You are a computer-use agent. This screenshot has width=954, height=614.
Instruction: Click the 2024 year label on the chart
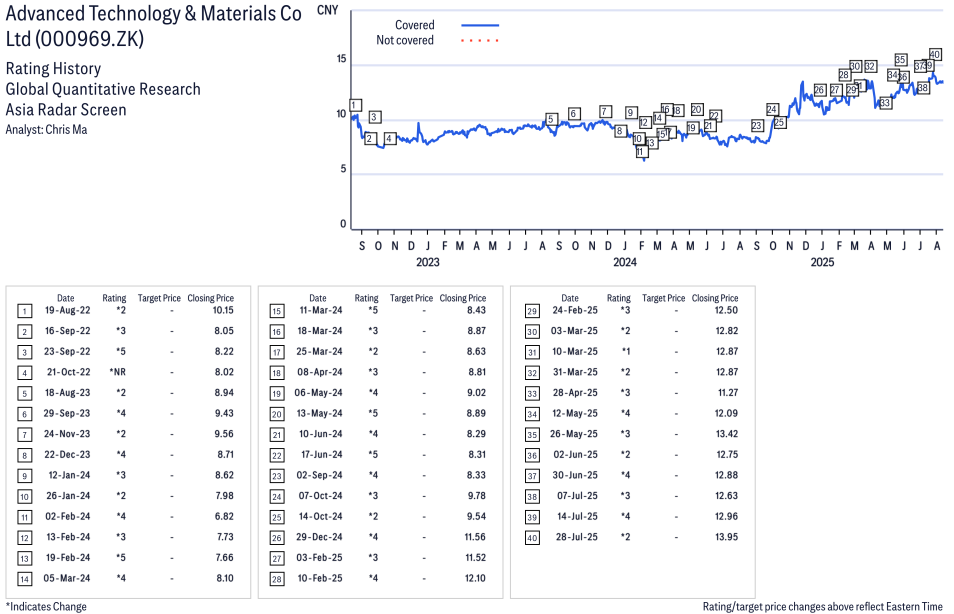coord(625,262)
